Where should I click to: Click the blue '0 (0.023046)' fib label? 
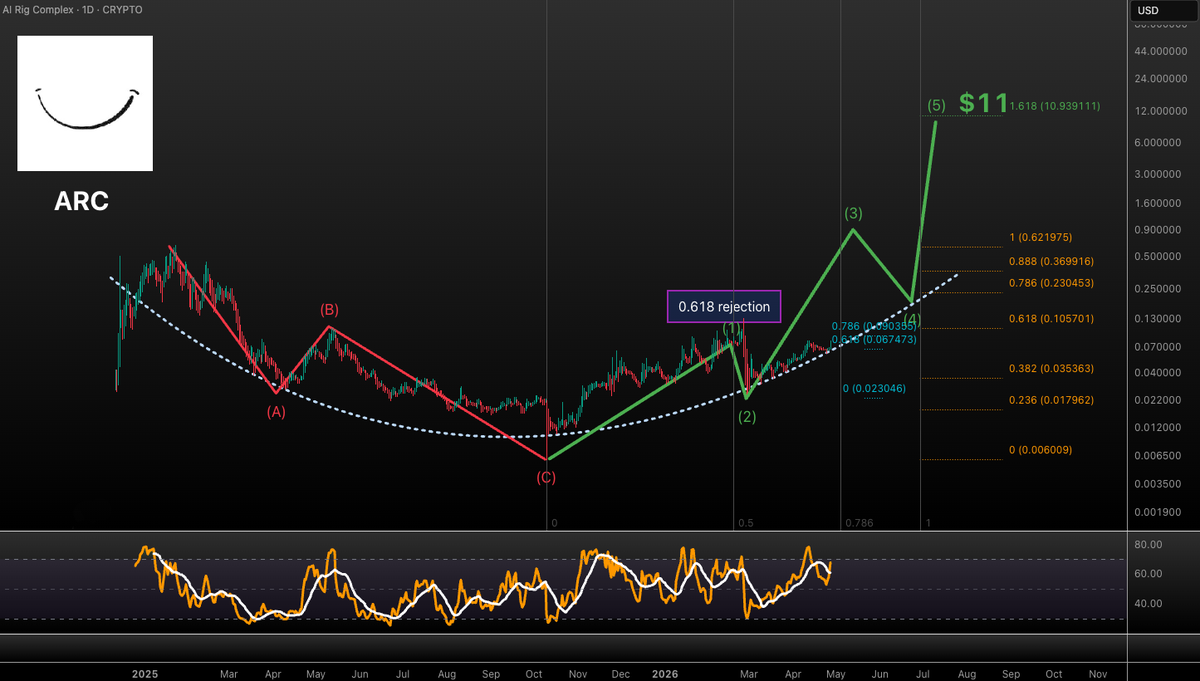[875, 388]
